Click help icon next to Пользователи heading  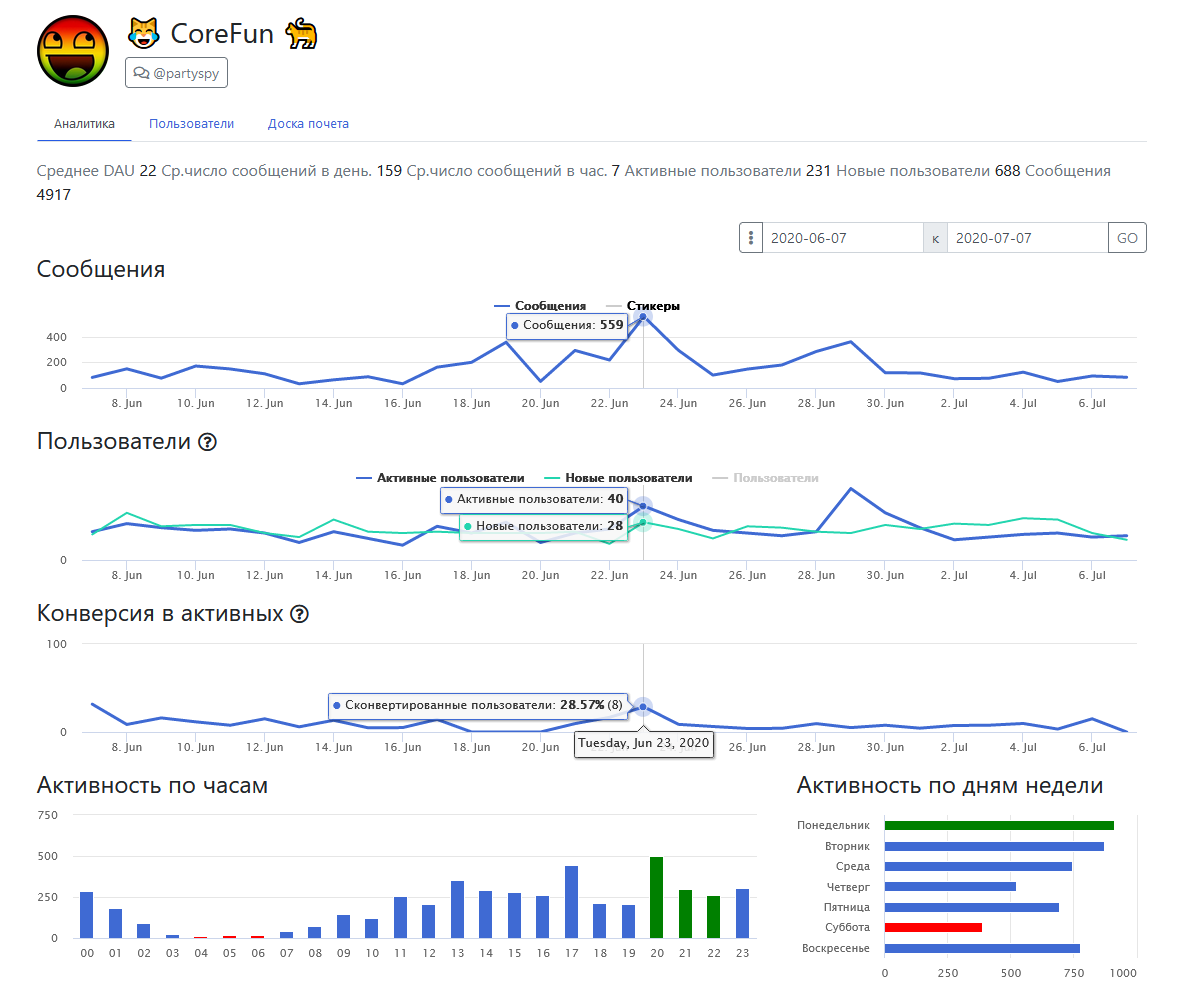(207, 442)
